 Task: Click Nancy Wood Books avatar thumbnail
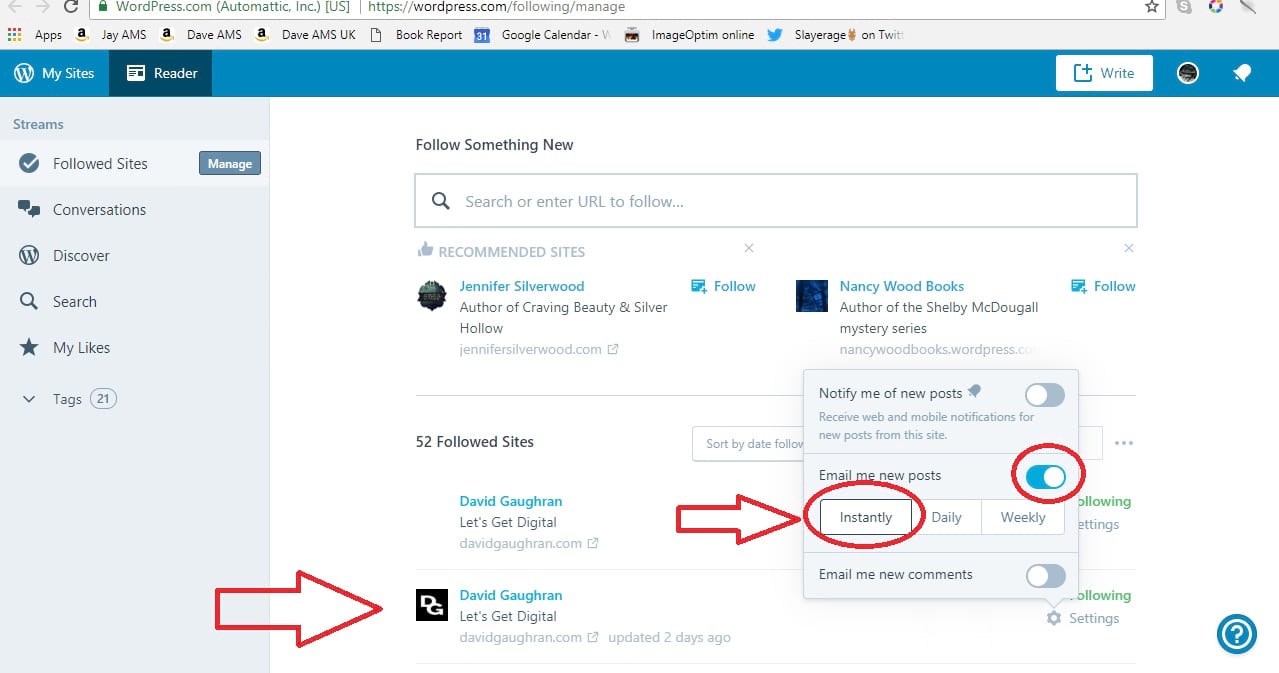click(812, 296)
